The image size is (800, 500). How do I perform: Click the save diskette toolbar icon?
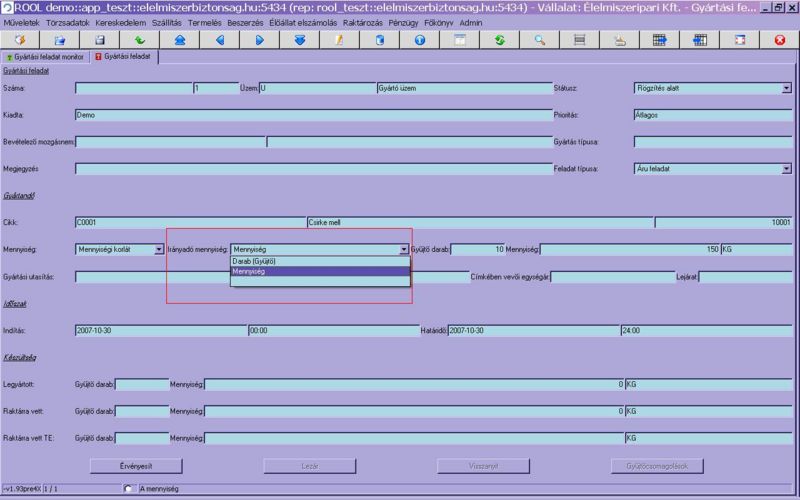99,40
